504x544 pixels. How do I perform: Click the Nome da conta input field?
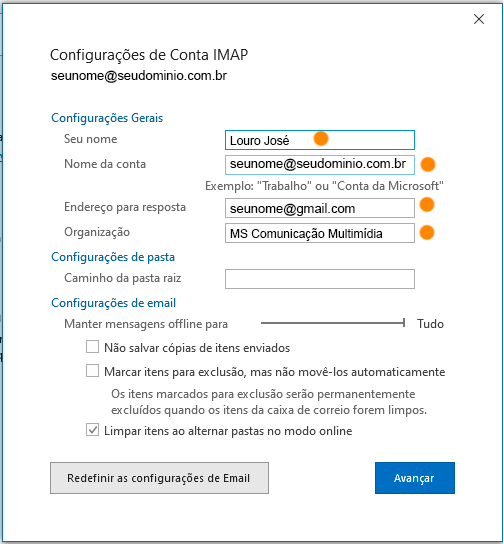[319, 165]
